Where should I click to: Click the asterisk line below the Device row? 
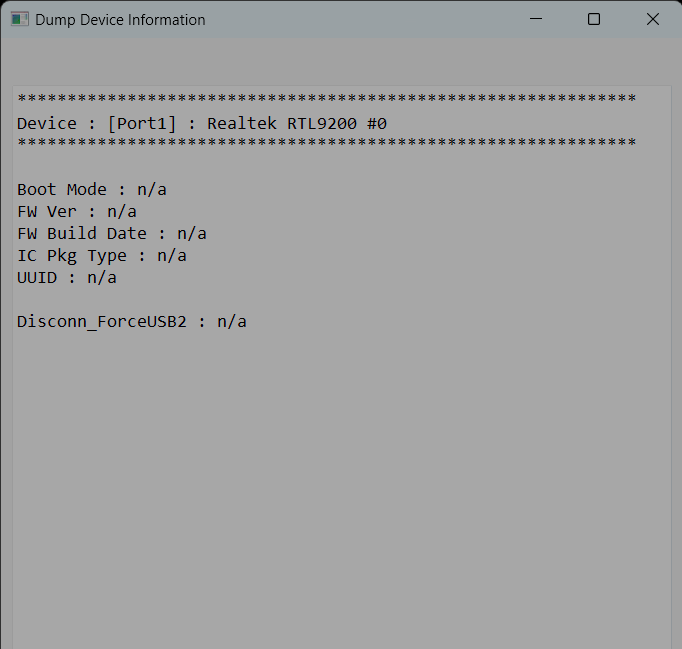point(327,142)
